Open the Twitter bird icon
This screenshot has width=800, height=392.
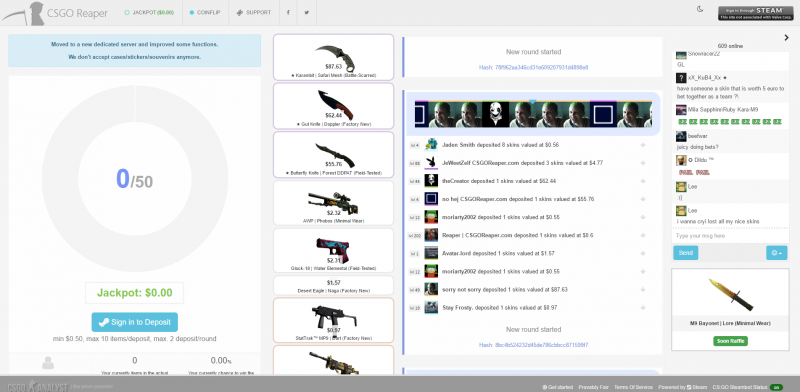[x=307, y=12]
